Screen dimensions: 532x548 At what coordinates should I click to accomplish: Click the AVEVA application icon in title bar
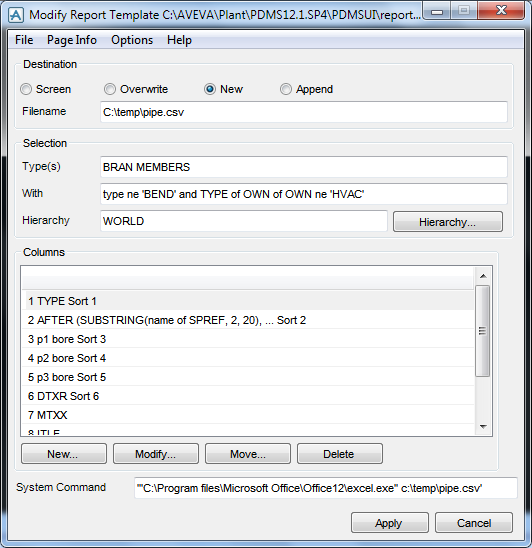[16, 15]
